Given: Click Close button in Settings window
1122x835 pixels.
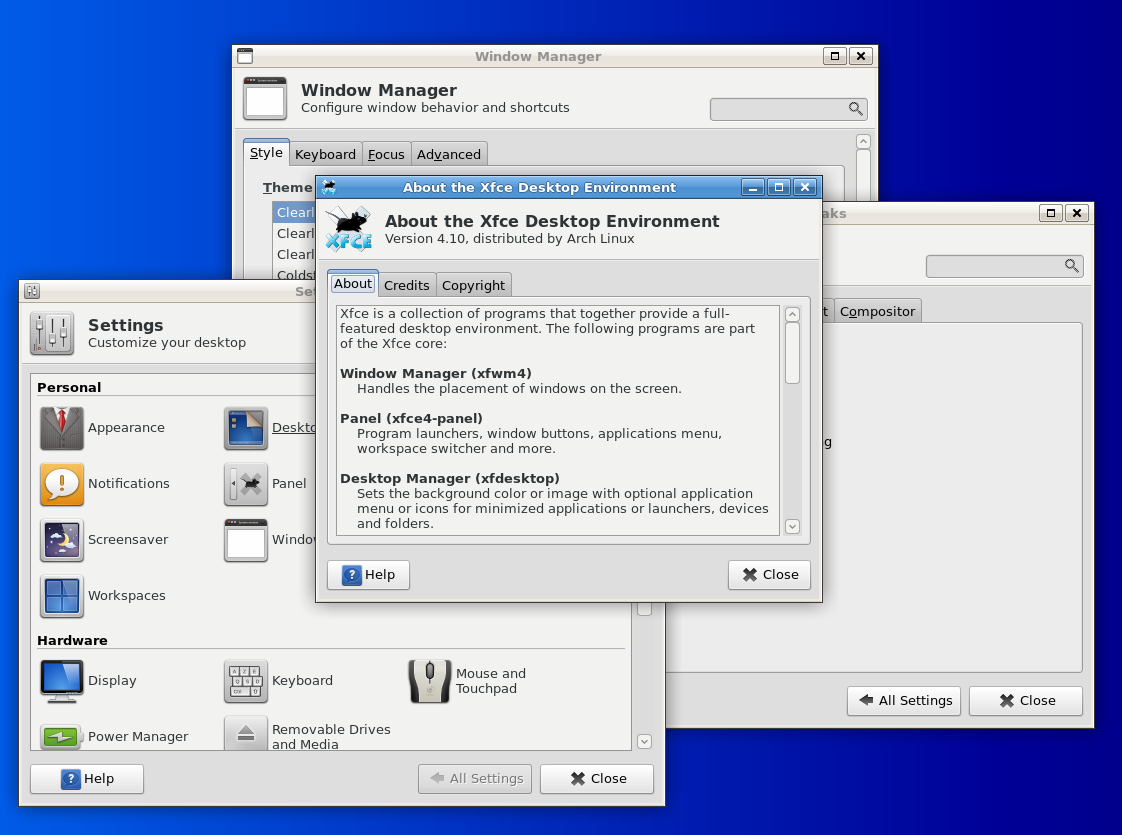Looking at the screenshot, I should pos(597,778).
